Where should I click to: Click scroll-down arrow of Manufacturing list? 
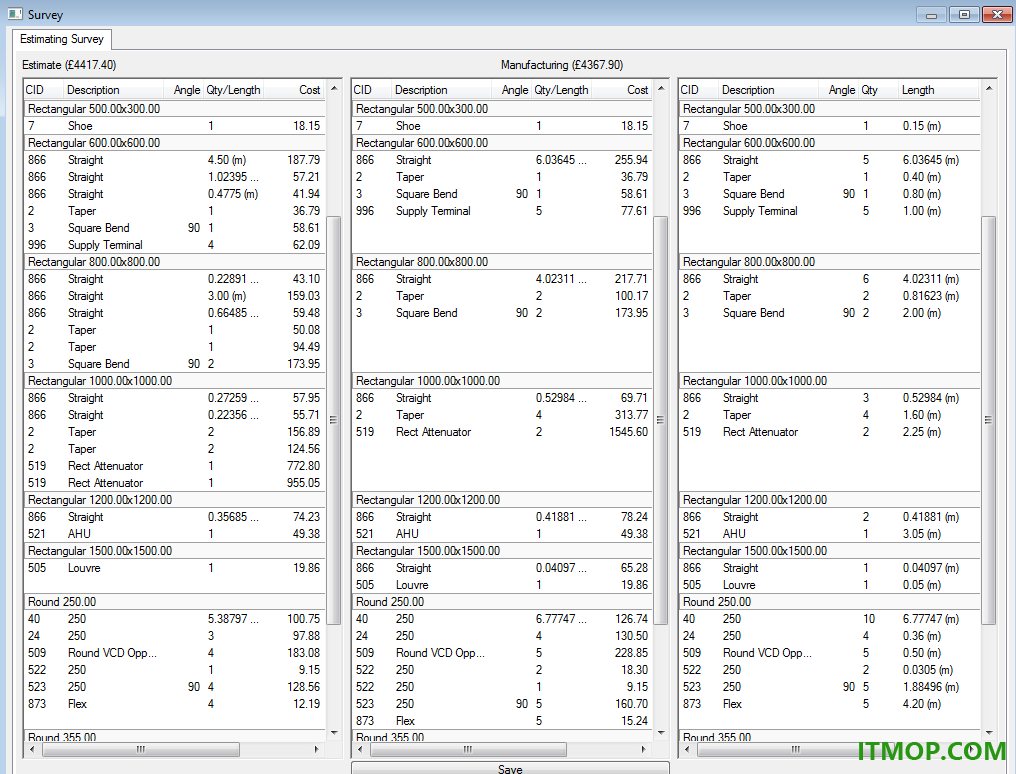coord(661,733)
